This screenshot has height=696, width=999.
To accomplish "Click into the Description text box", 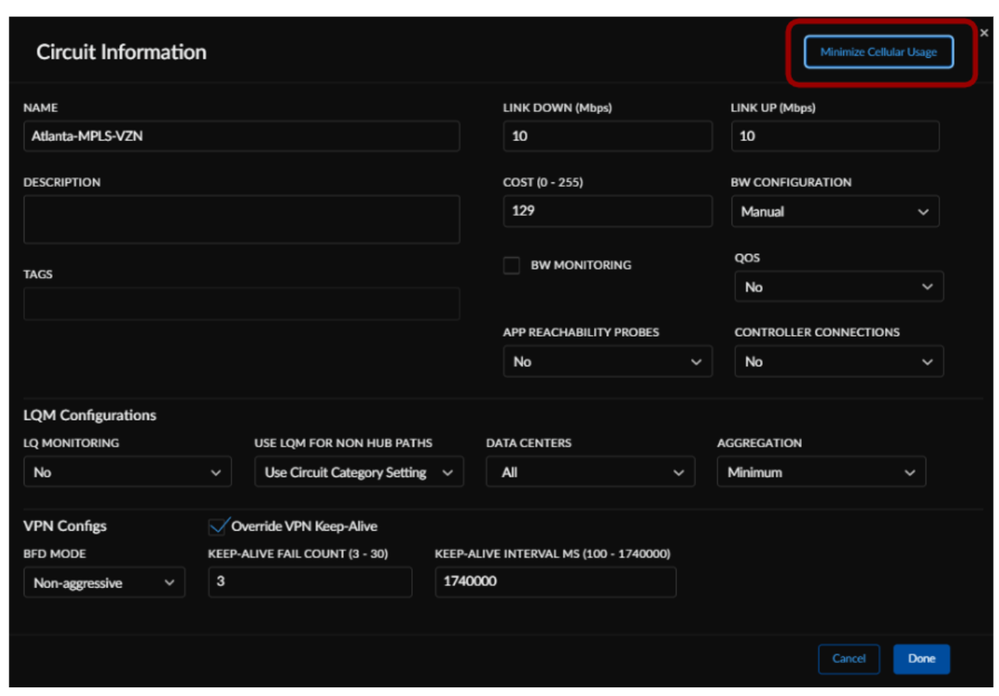I will coord(241,219).
